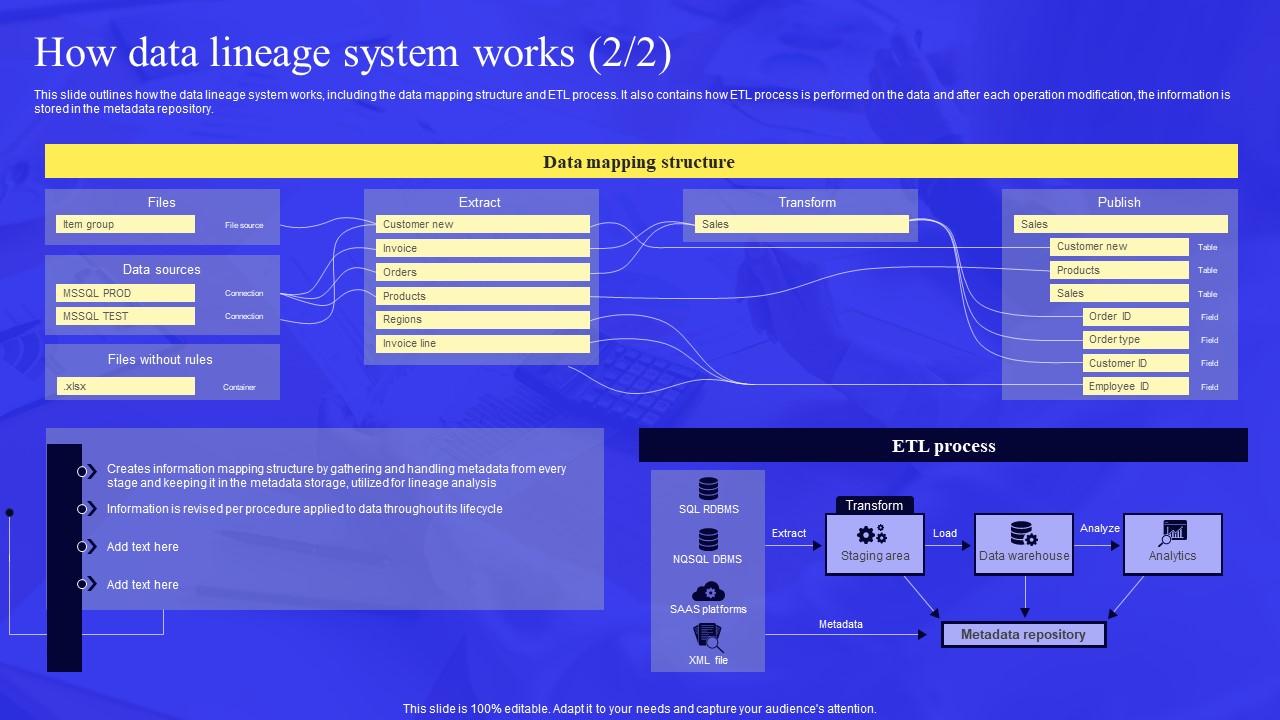This screenshot has height=720, width=1280.
Task: Click the 'Metadata' arrow label
Action: [840, 624]
